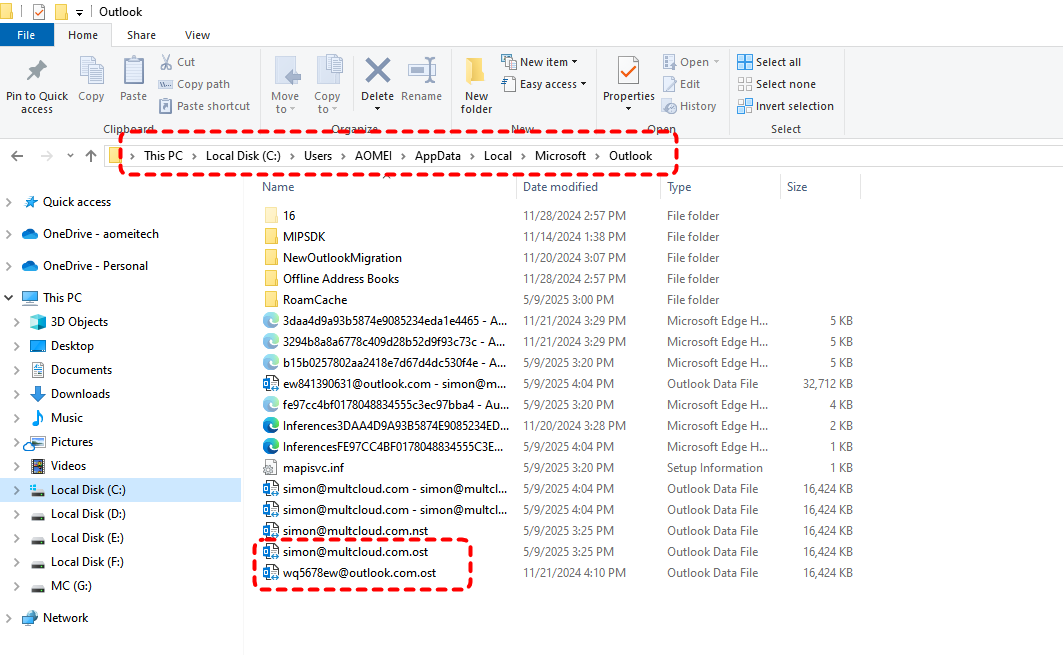Screen dimensions: 1063x655
Task: Select 3D Objects in navigation pane
Action: [x=79, y=322]
